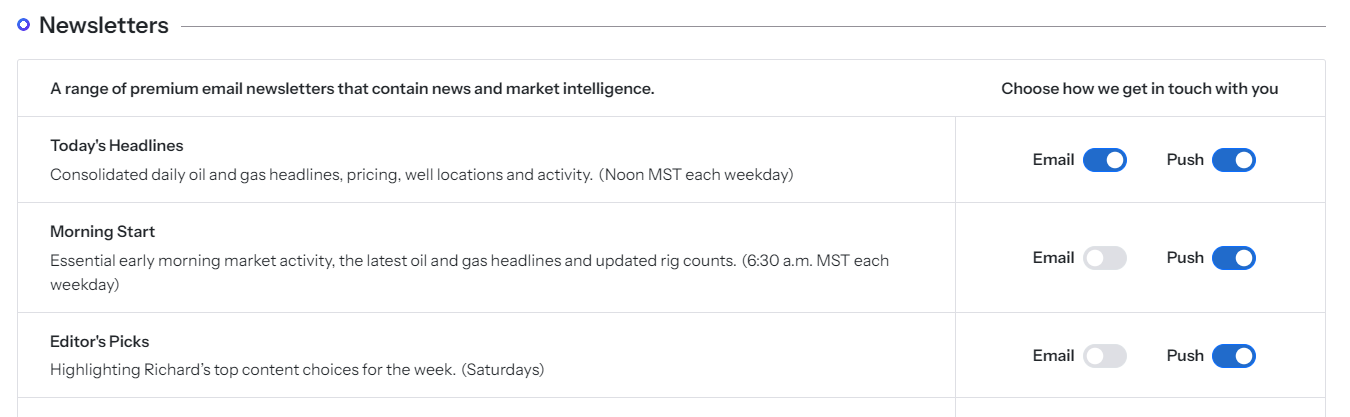The image size is (1350, 417).
Task: Select the Editor's Picks newsletter title
Action: pos(99,342)
